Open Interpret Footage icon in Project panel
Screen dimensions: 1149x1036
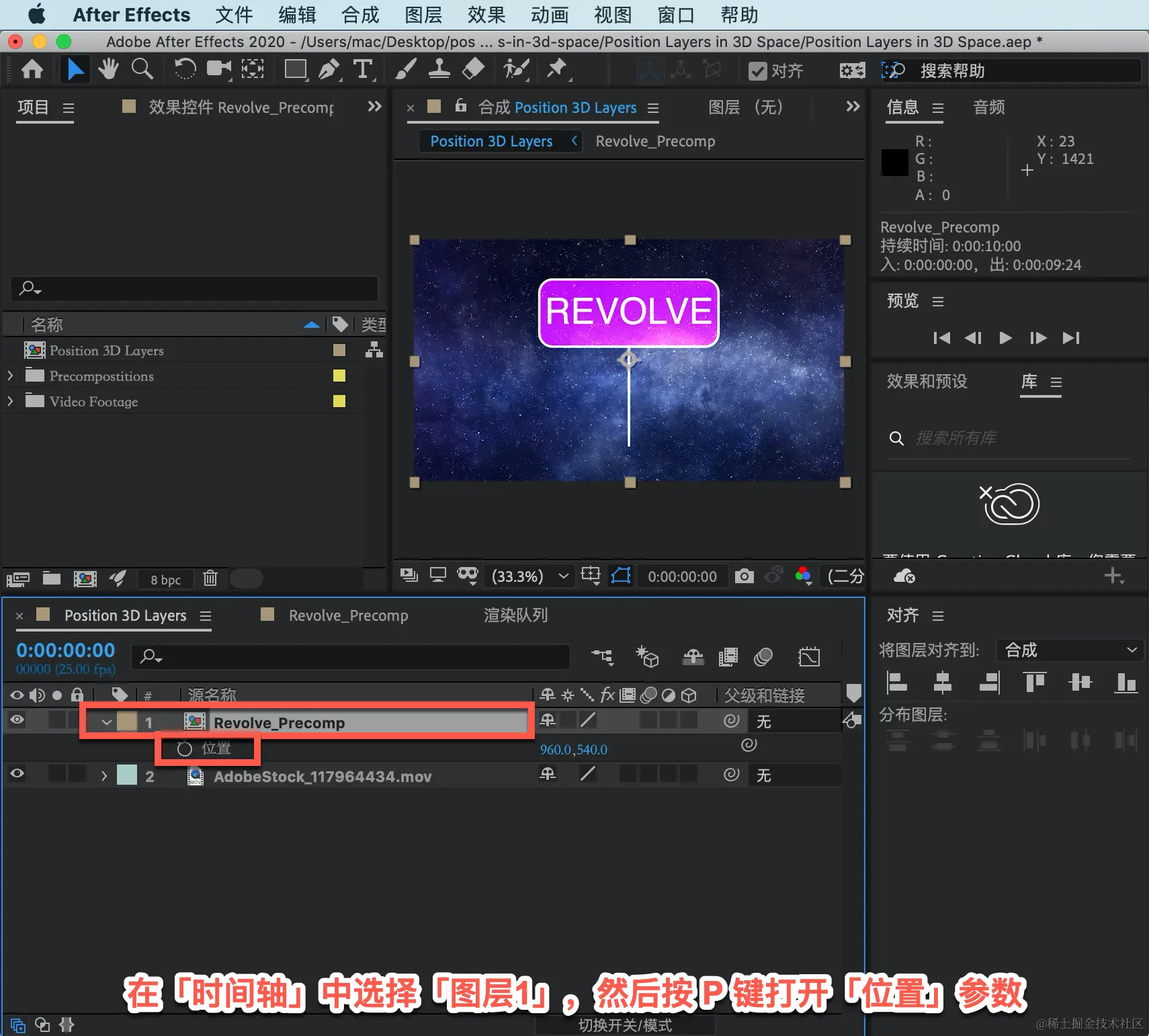(x=17, y=578)
